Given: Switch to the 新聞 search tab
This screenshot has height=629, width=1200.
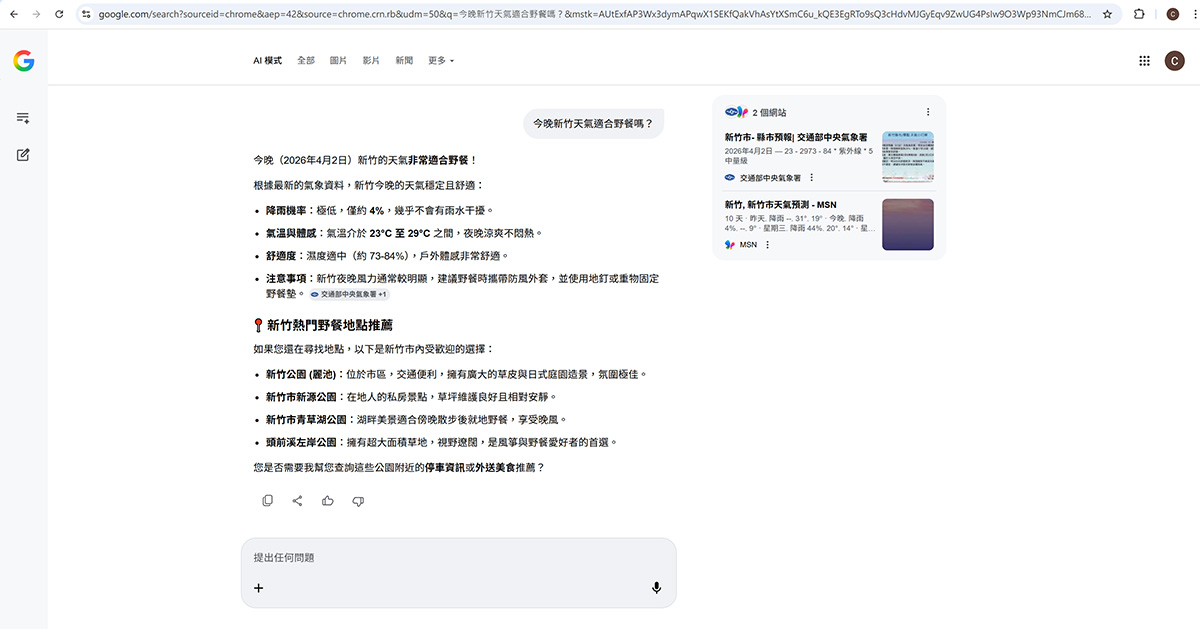Looking at the screenshot, I should pos(403,60).
